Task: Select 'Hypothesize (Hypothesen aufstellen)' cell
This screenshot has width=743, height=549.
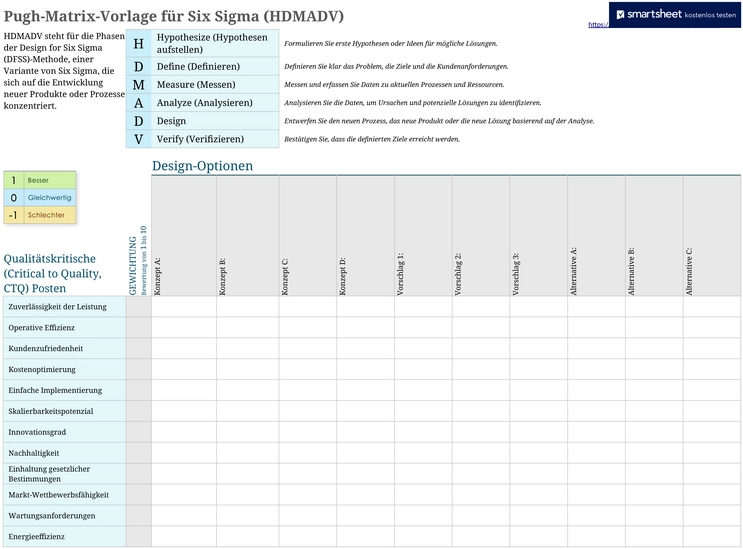Action: [x=215, y=44]
